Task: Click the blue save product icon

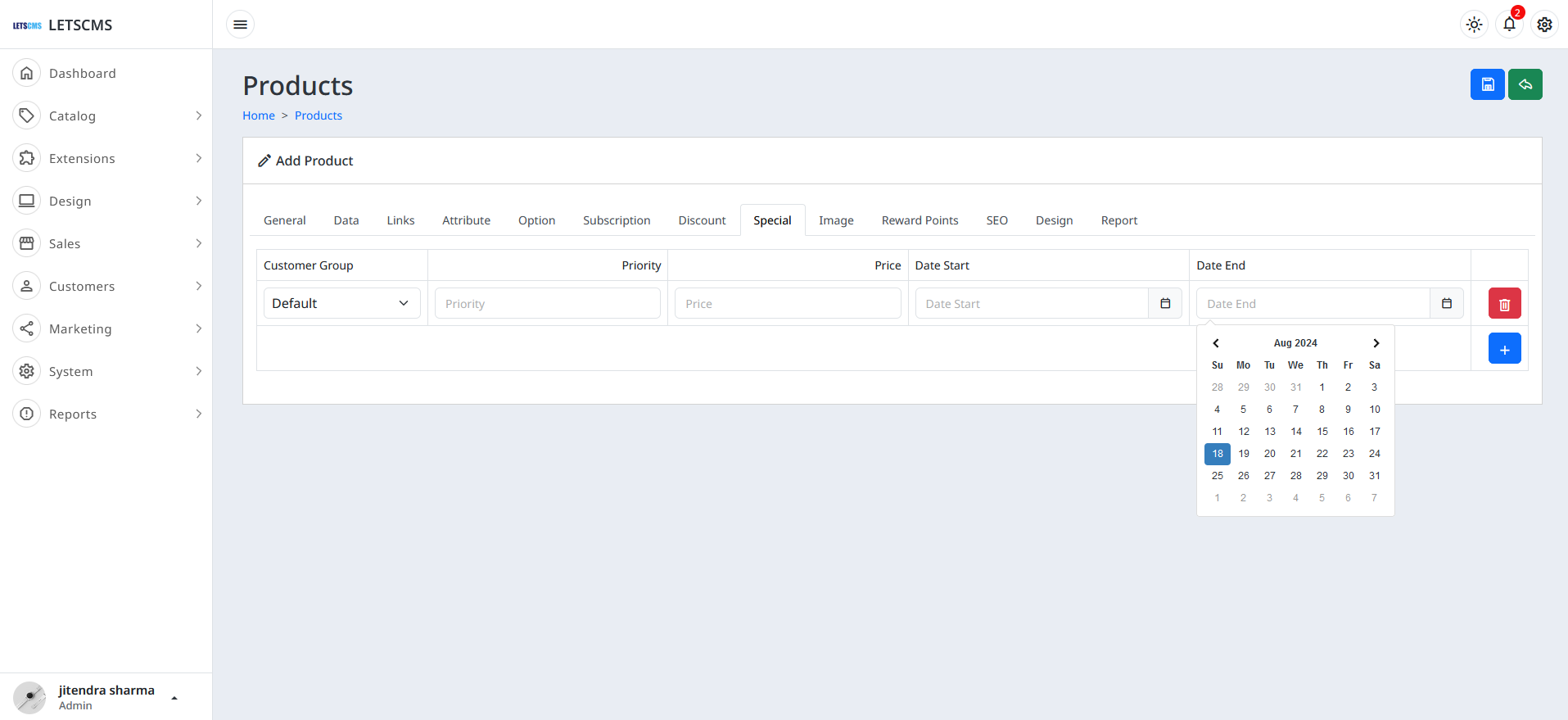Action: pos(1487,84)
